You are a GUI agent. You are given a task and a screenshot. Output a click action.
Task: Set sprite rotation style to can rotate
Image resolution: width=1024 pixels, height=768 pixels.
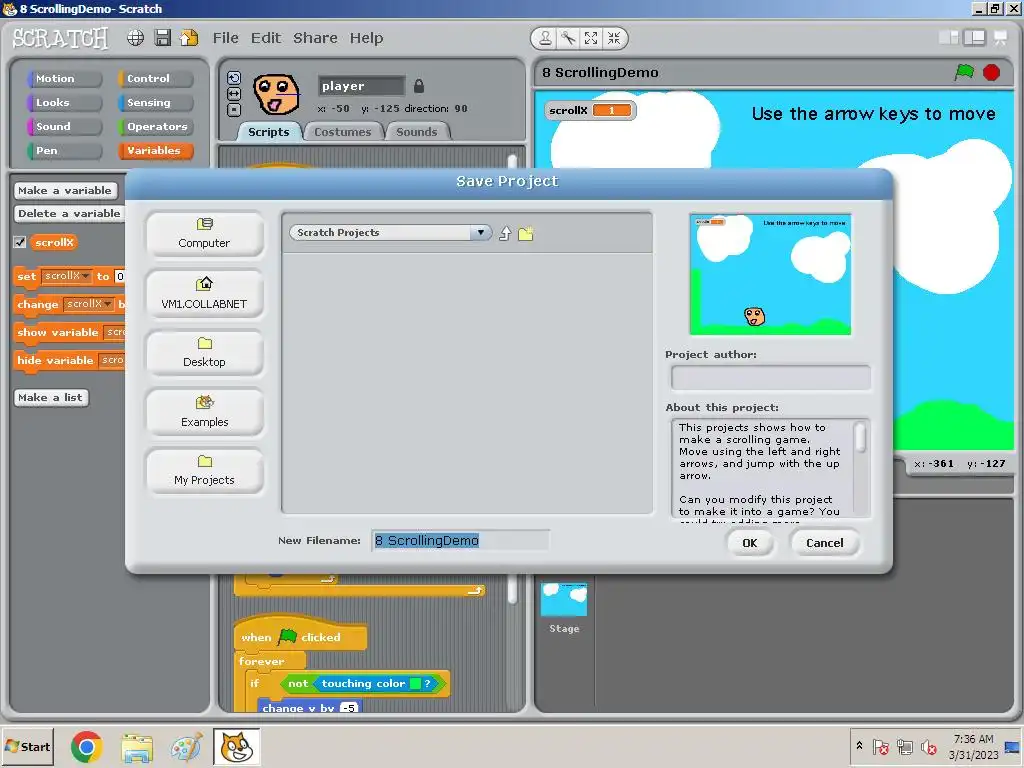(234, 78)
